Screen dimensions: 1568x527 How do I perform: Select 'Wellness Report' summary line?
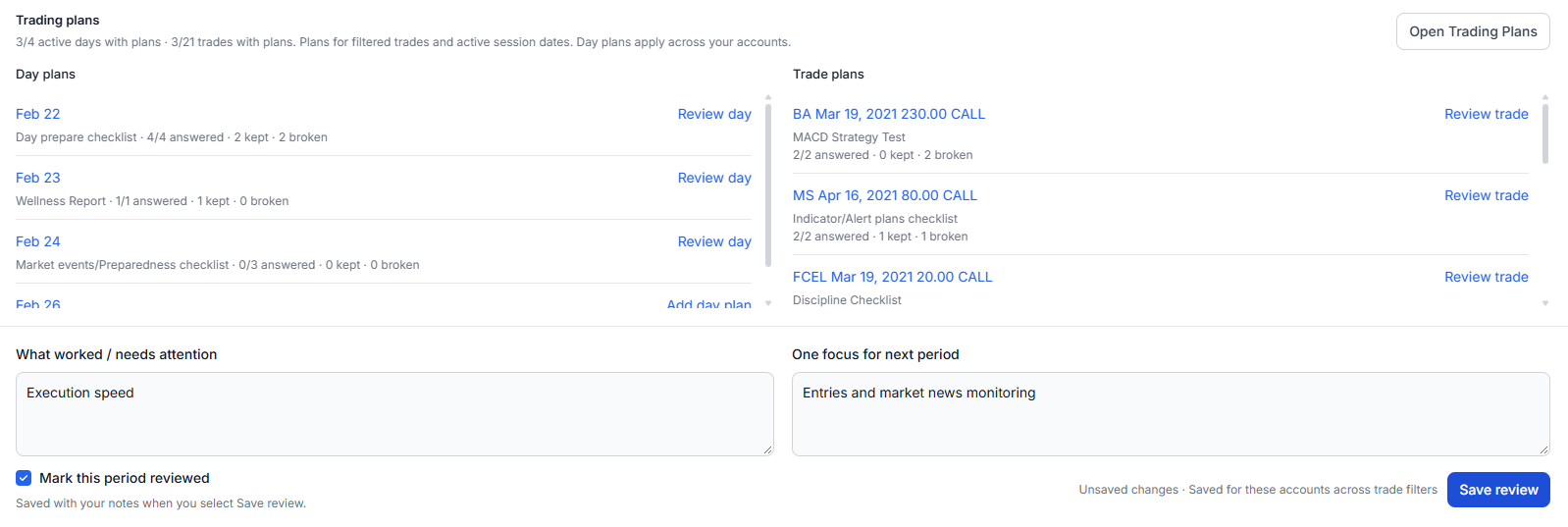point(152,201)
